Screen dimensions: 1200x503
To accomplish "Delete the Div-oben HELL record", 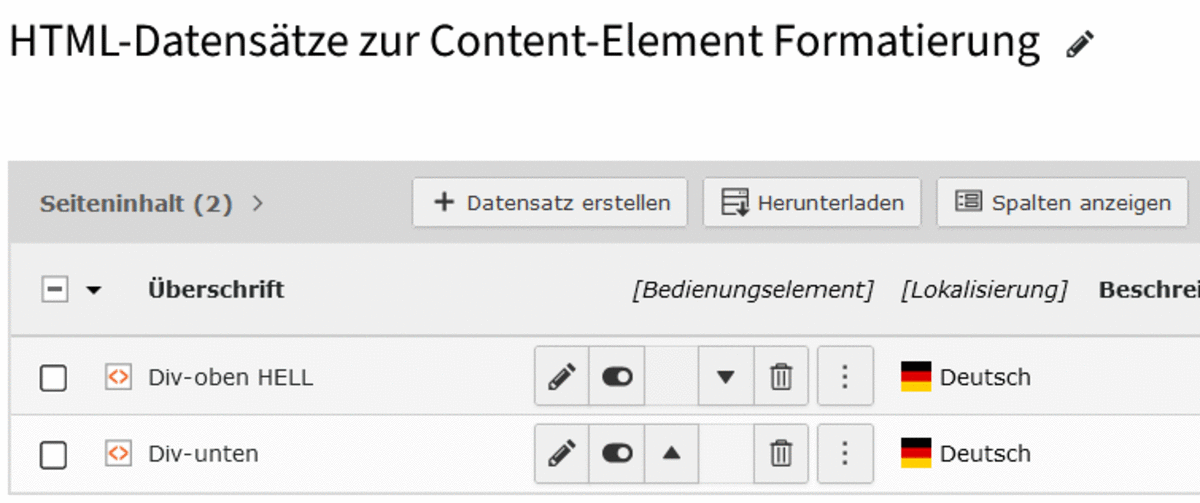I will coord(780,377).
